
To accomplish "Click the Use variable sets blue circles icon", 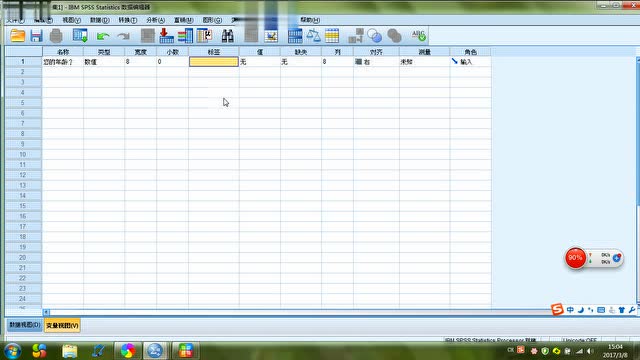I will (374, 36).
